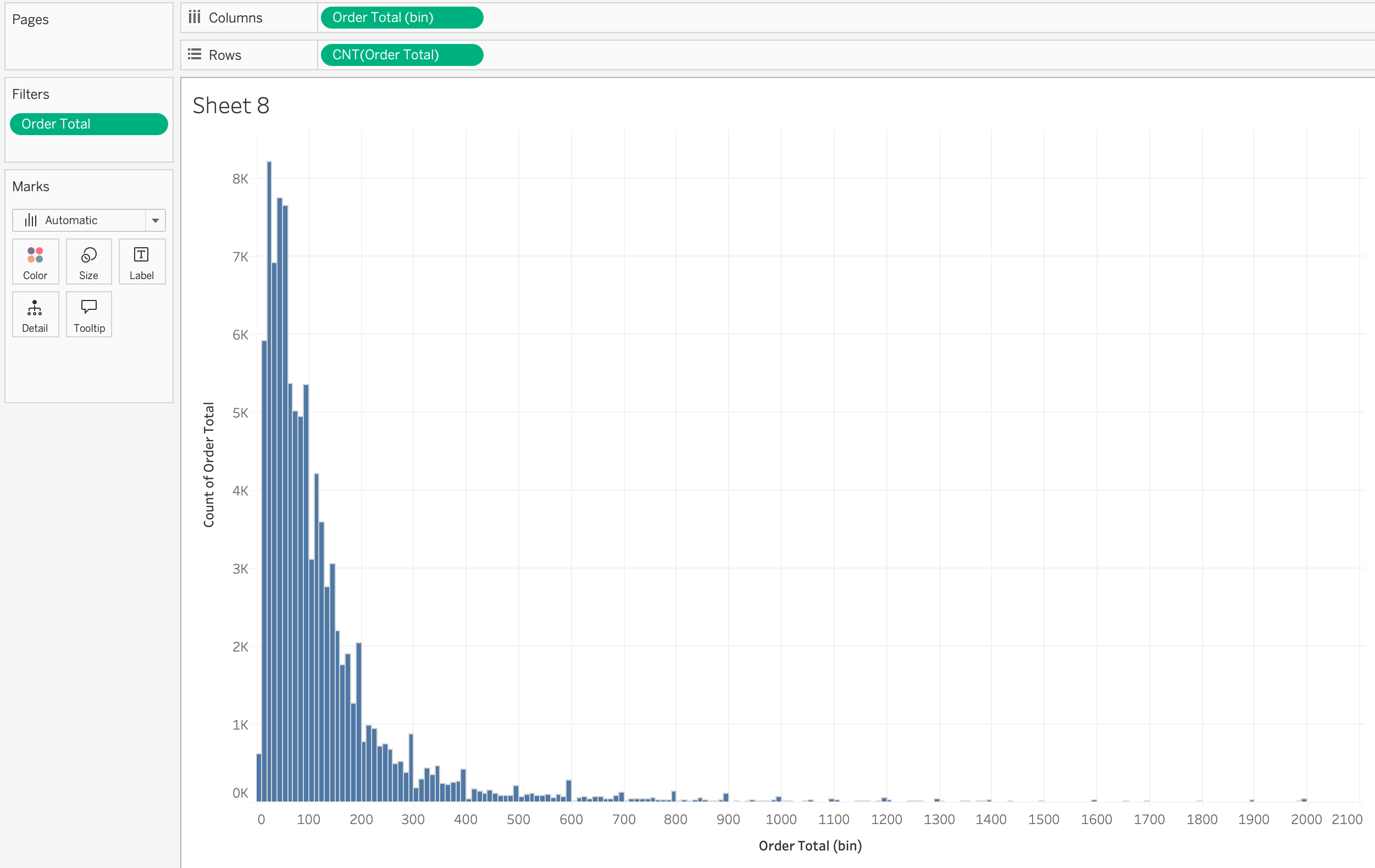Click the Rows shelf icon
This screenshot has height=868, width=1375.
tap(195, 54)
